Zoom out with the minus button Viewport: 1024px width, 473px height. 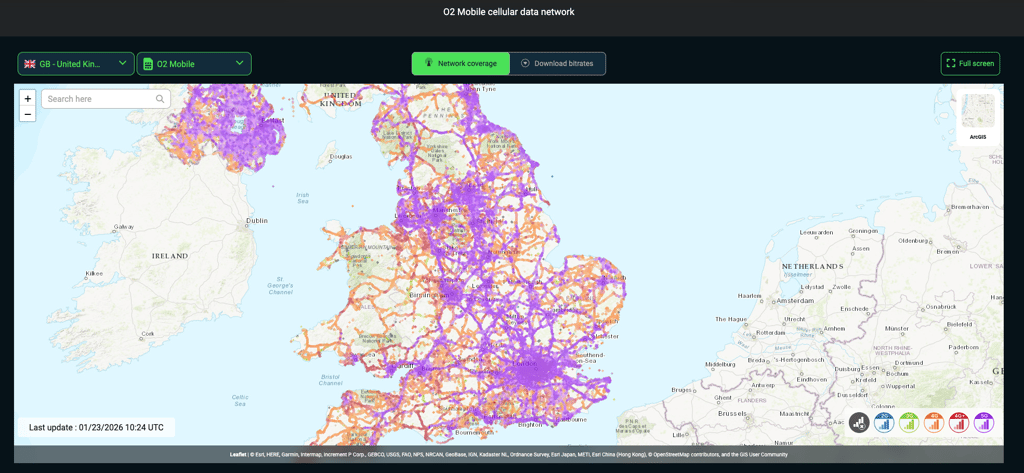click(27, 114)
